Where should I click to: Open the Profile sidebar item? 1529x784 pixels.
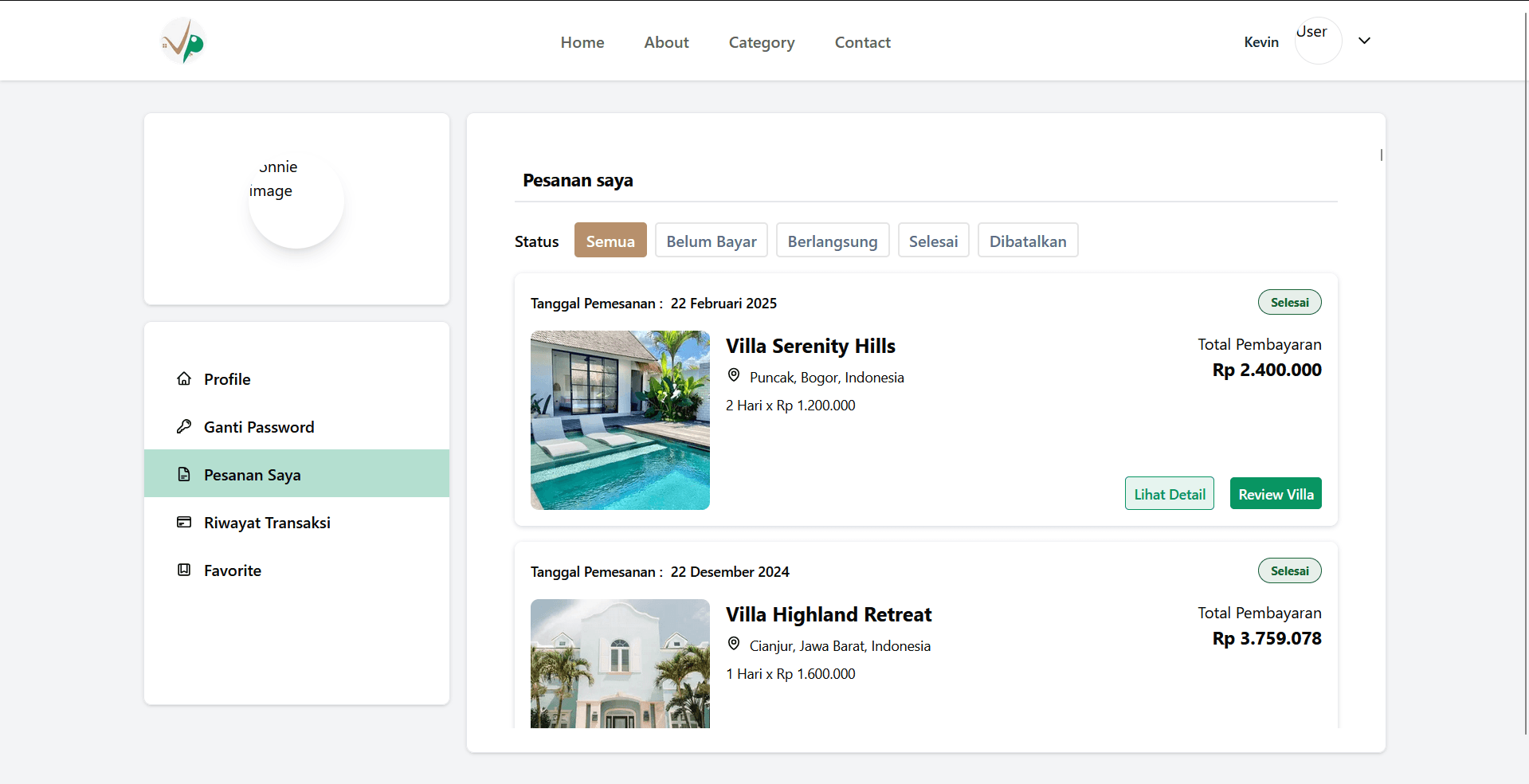296,379
